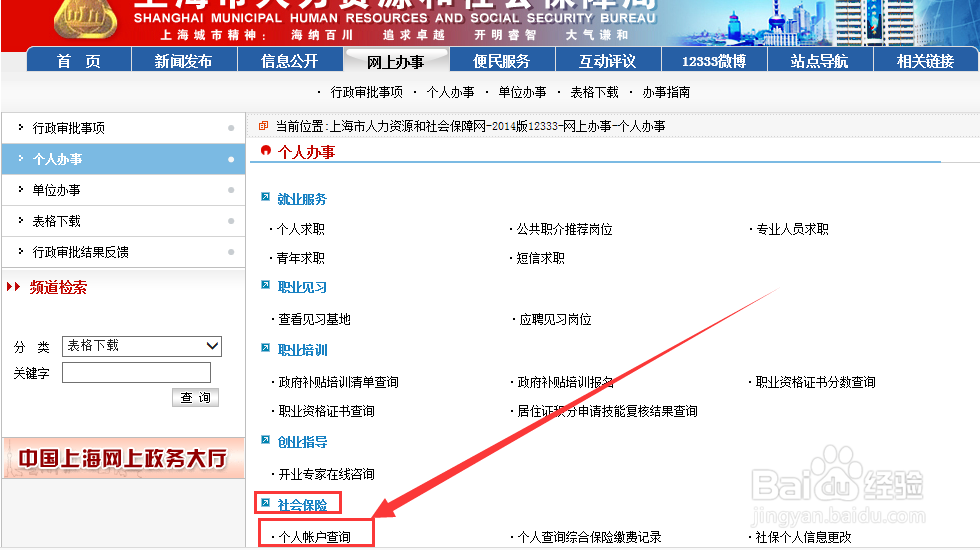
Task: Click the arrow bullet beside sidebar 行政审批结果反馈
Action: click(x=21, y=251)
